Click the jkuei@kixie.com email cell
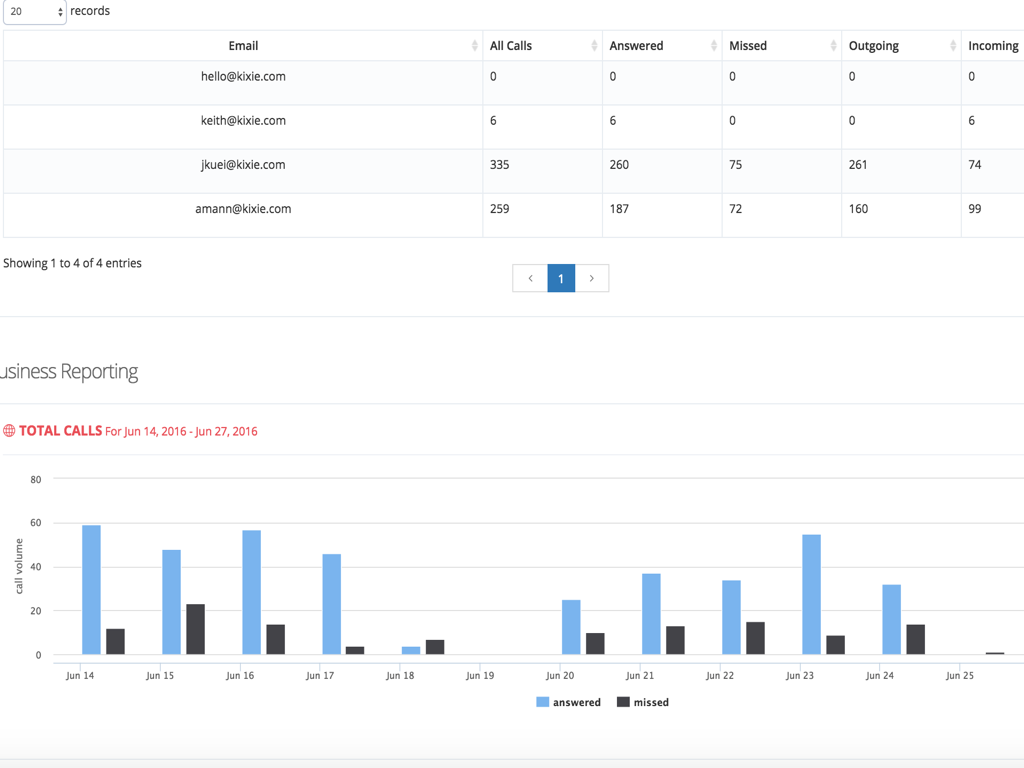 click(243, 165)
